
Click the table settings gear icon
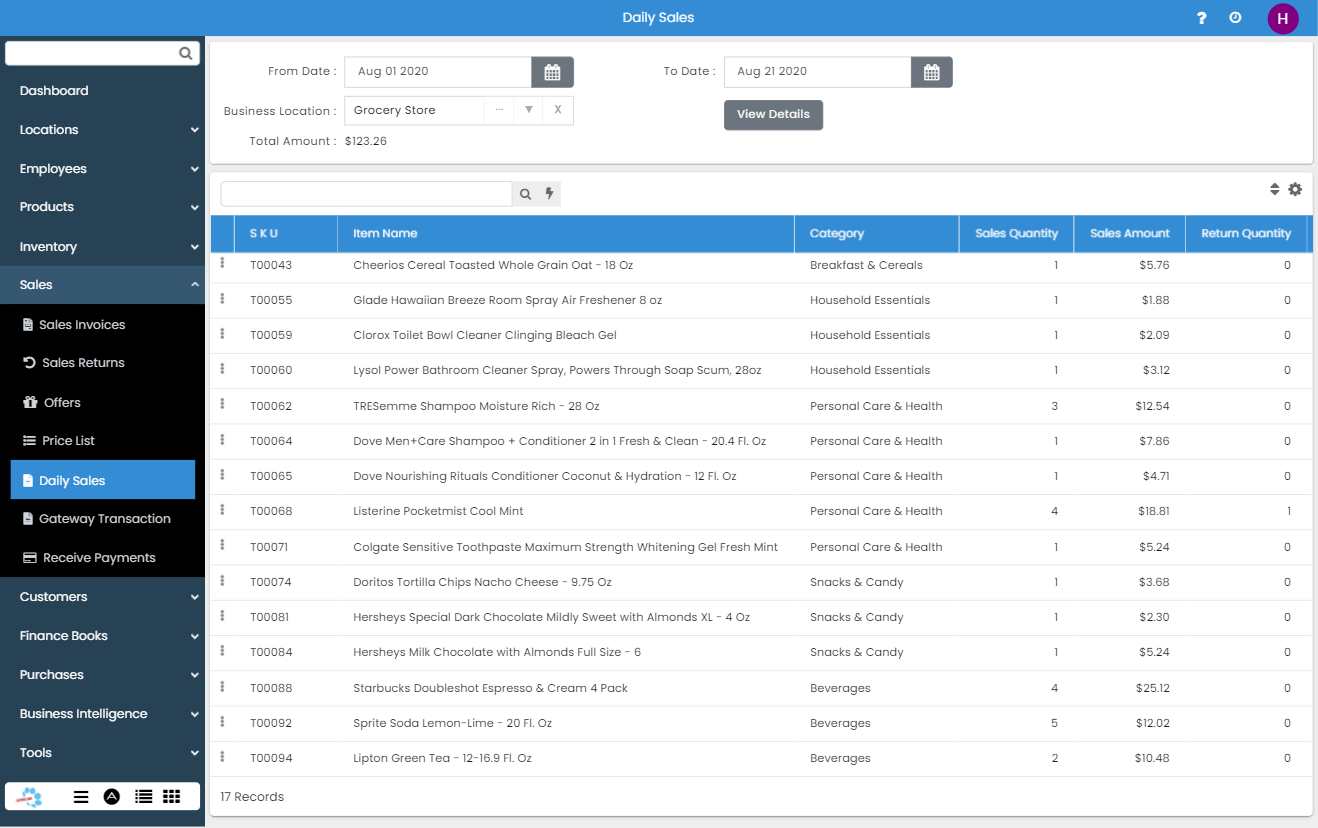(x=1295, y=189)
